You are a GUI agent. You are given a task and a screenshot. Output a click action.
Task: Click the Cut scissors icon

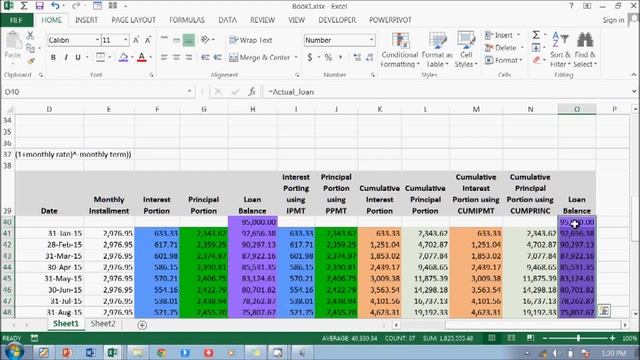[x=30, y=36]
